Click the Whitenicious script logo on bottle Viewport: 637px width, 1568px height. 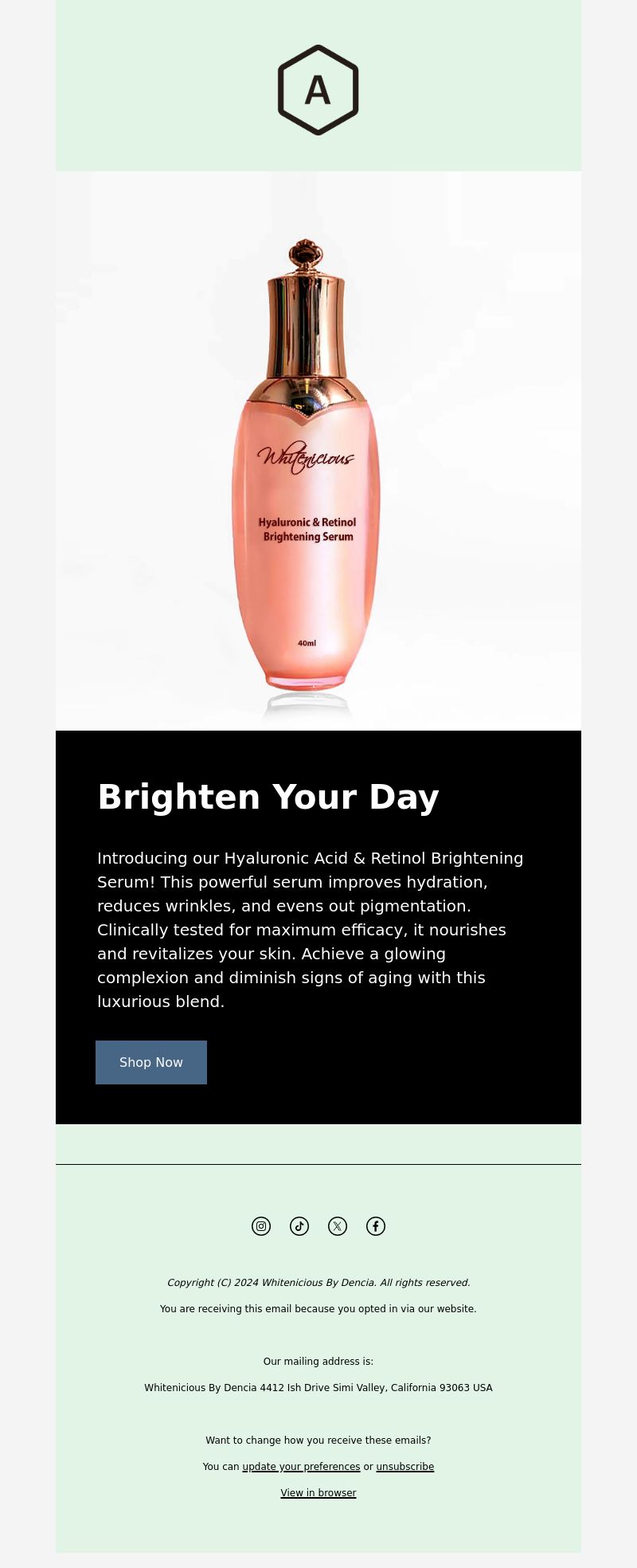point(306,457)
